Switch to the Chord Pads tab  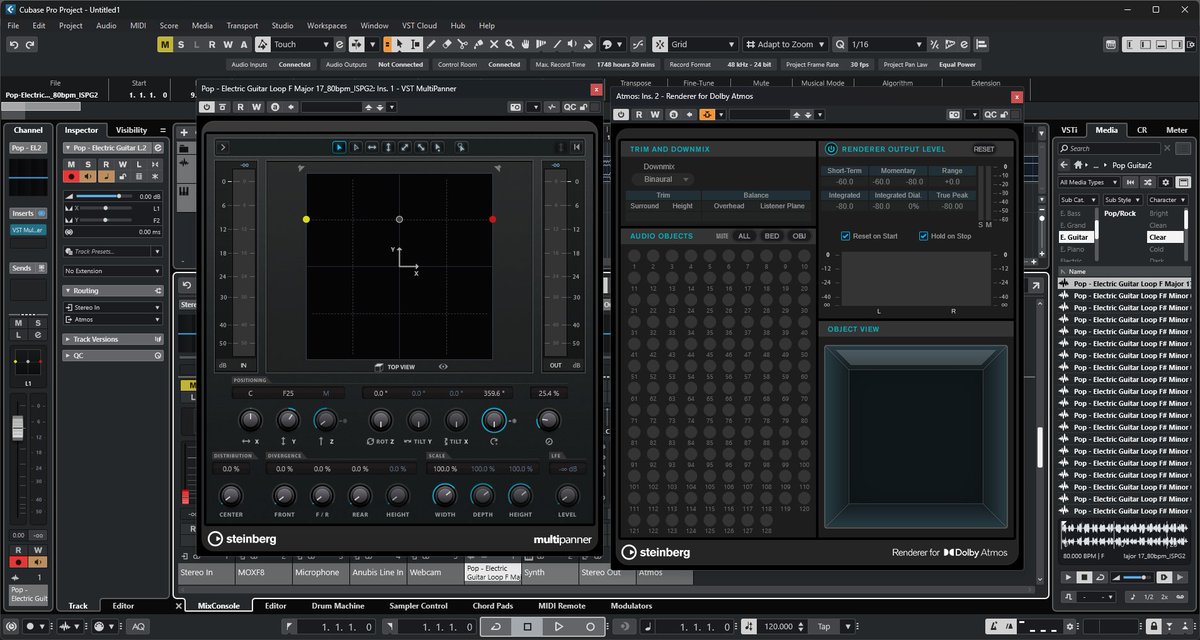point(494,606)
